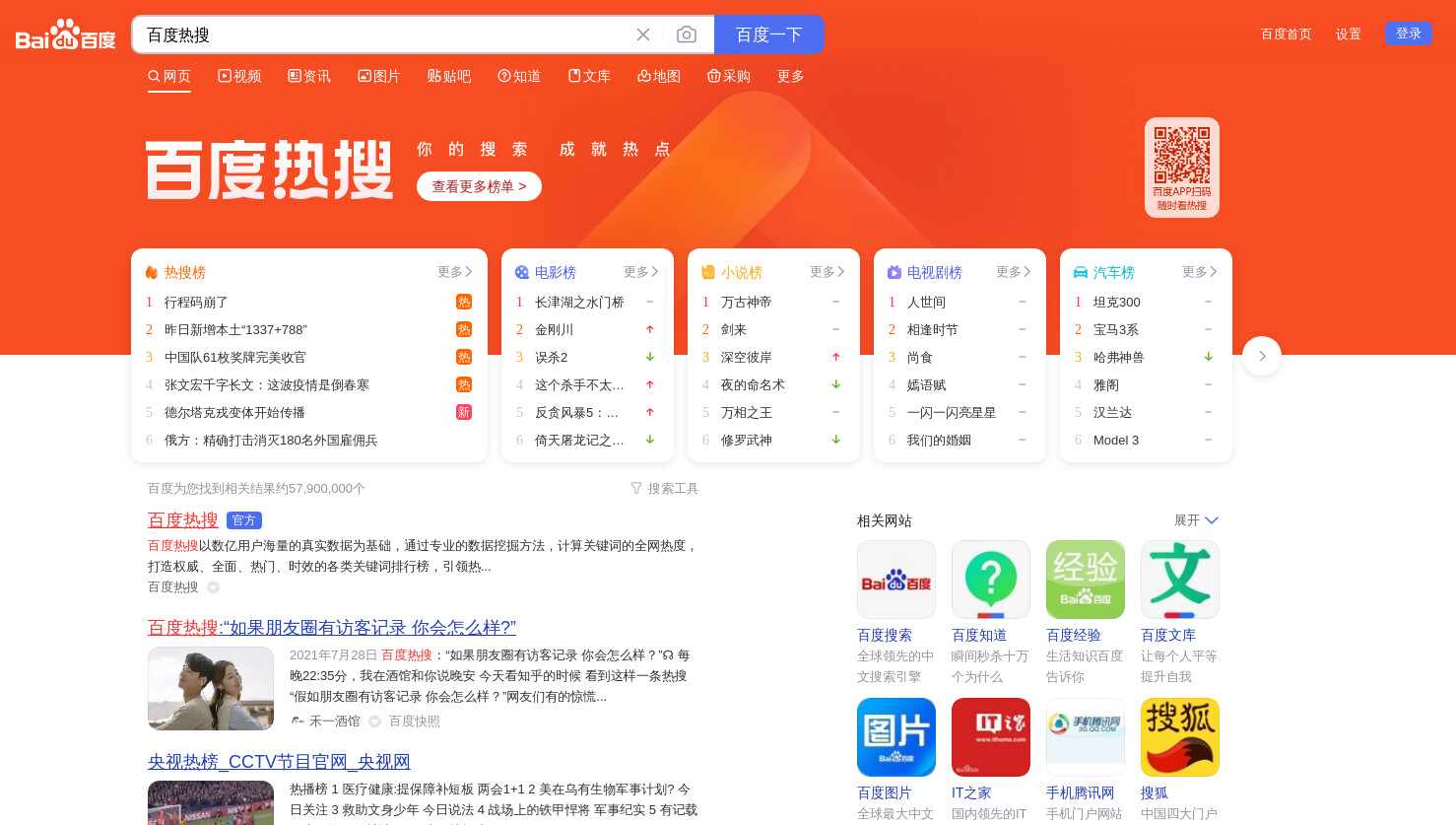Open the 文库 tab
The width and height of the screenshot is (1456, 825).
coord(589,76)
